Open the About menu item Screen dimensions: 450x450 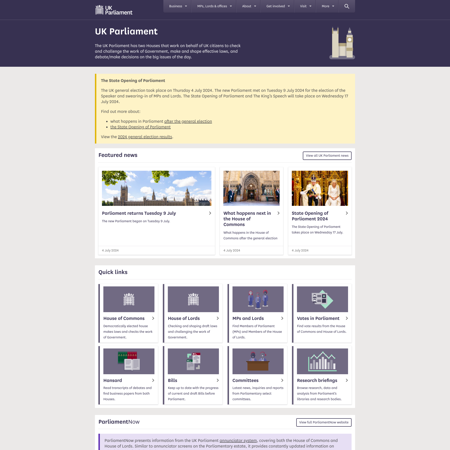249,6
